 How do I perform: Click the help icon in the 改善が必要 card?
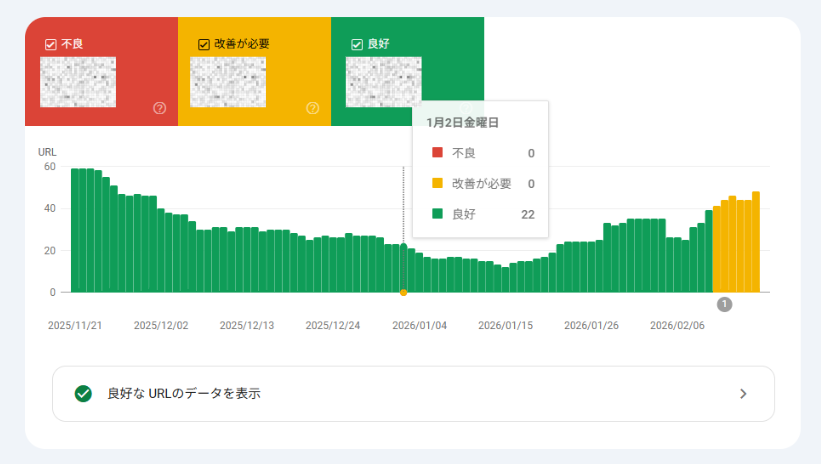point(312,108)
